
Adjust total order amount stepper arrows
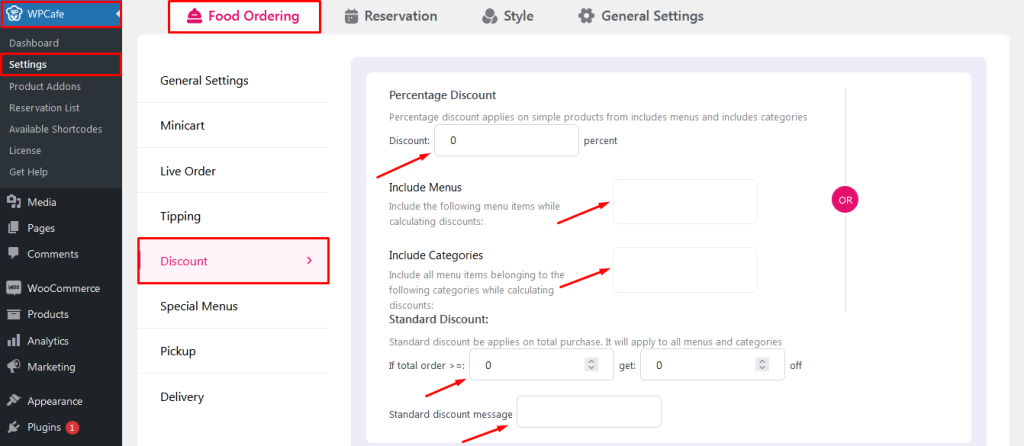pyautogui.click(x=591, y=365)
